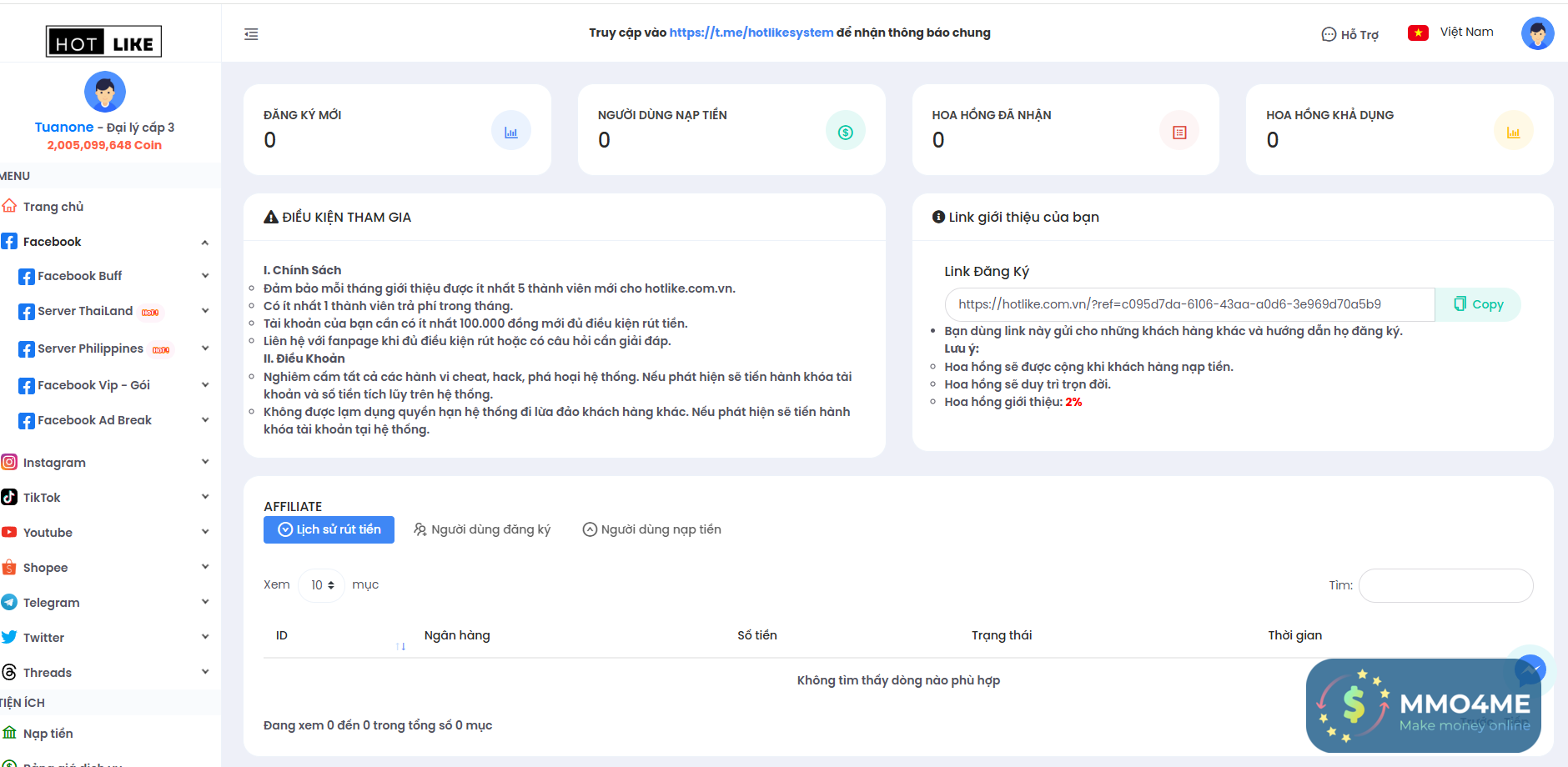Copy the referral registration link
The height and width of the screenshot is (767, 1568).
[1478, 304]
